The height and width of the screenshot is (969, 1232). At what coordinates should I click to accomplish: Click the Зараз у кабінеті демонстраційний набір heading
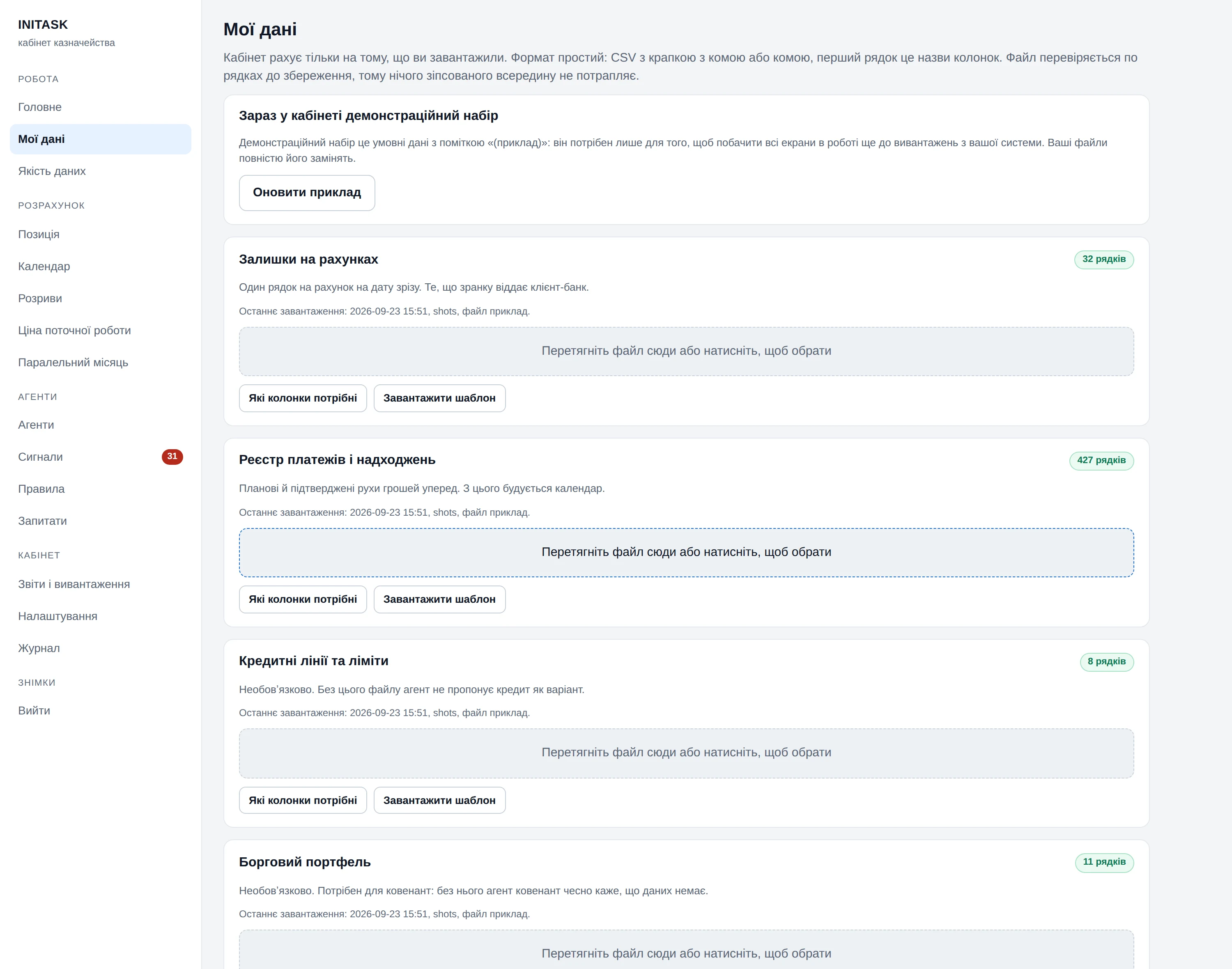[x=368, y=116]
